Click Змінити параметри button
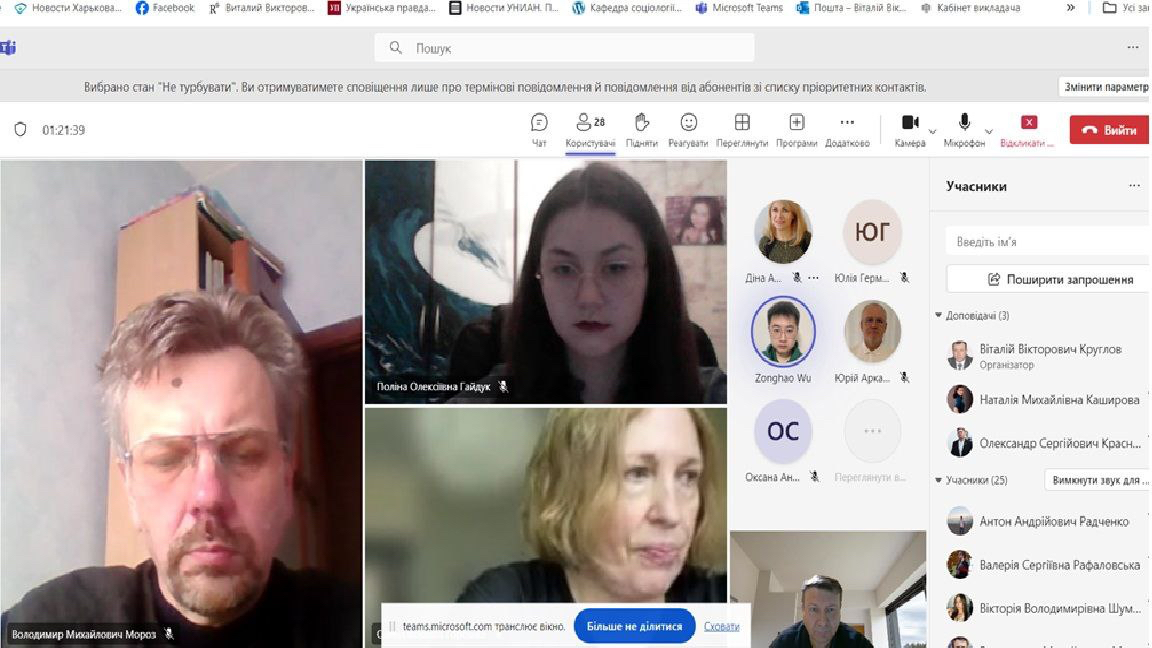The image size is (1152, 648). [x=1104, y=87]
